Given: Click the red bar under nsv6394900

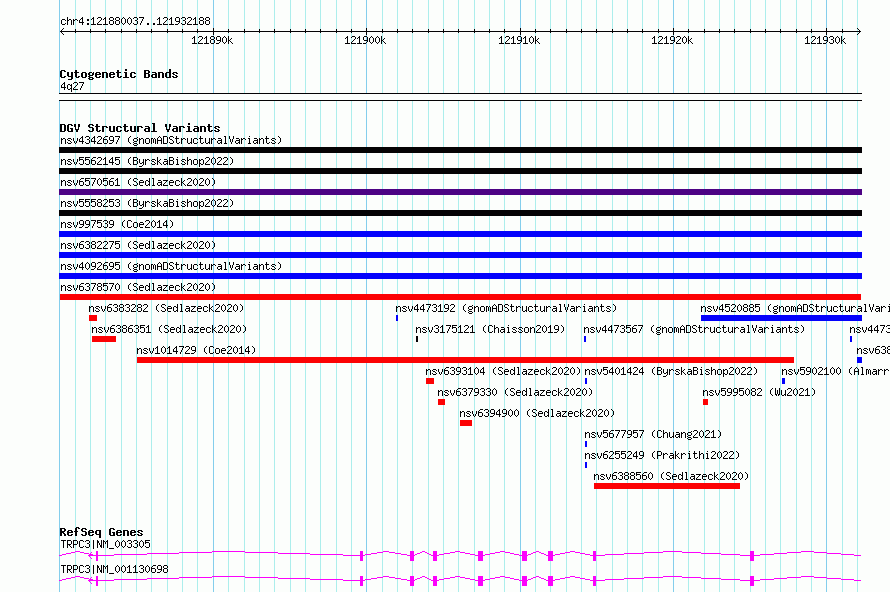Looking at the screenshot, I should 466,423.
